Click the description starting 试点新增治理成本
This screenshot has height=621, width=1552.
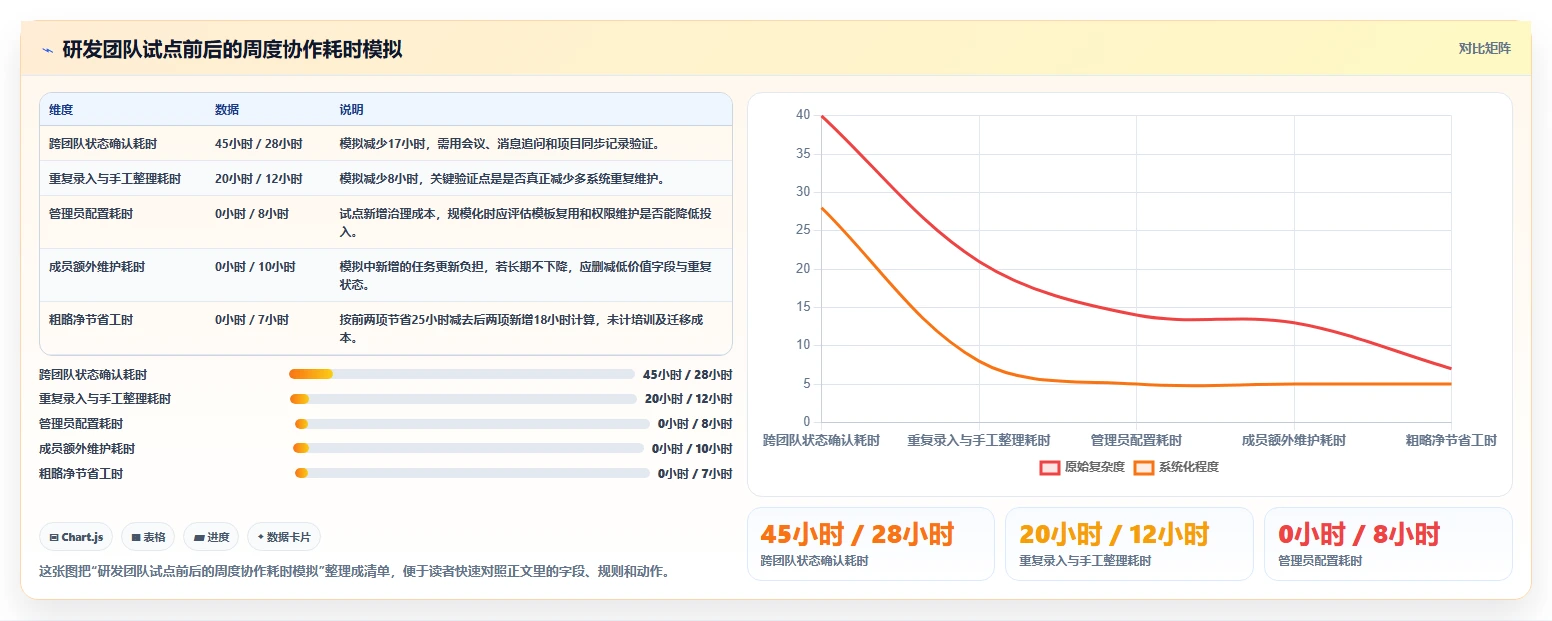pos(526,222)
